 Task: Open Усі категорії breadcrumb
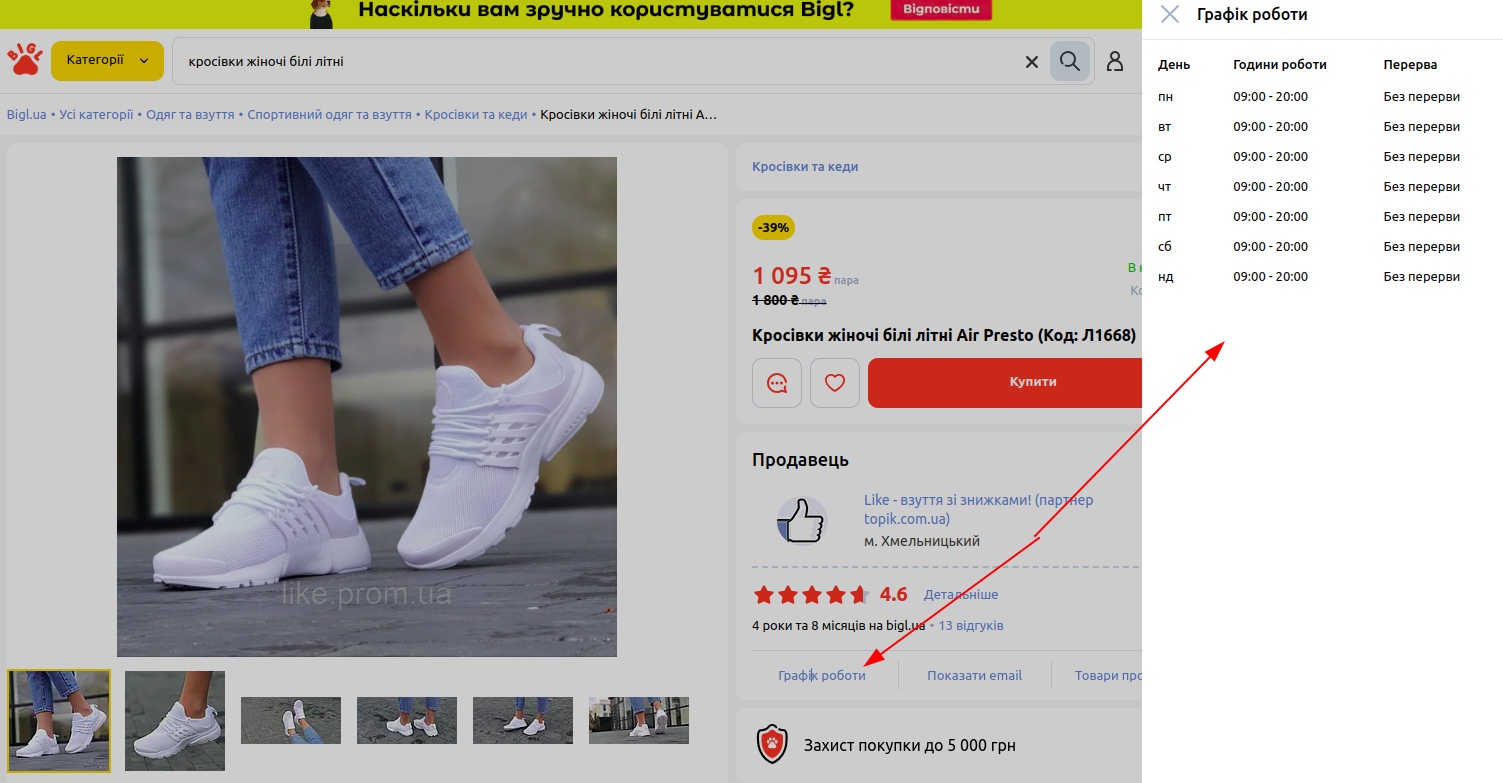click(96, 115)
